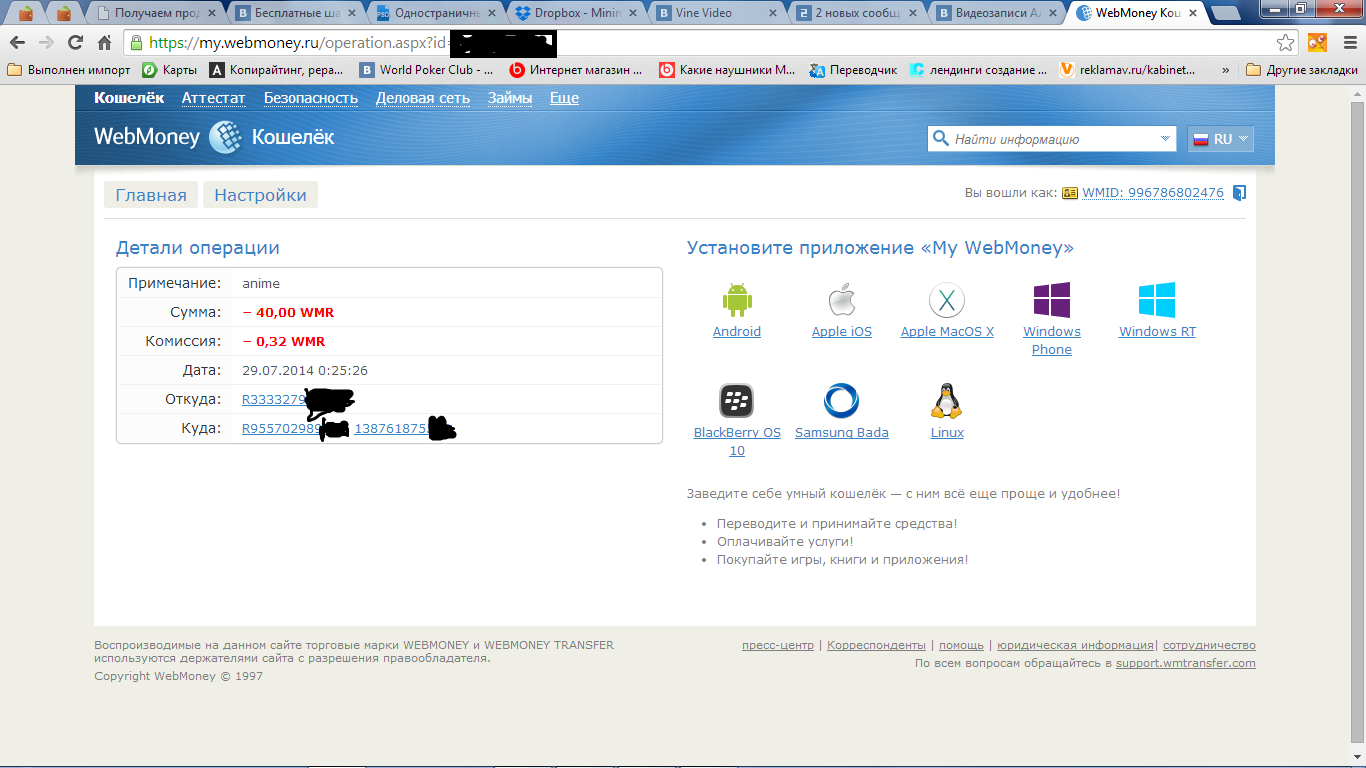Click the BlackBerry OS 10 icon
1366x768 pixels.
point(737,401)
